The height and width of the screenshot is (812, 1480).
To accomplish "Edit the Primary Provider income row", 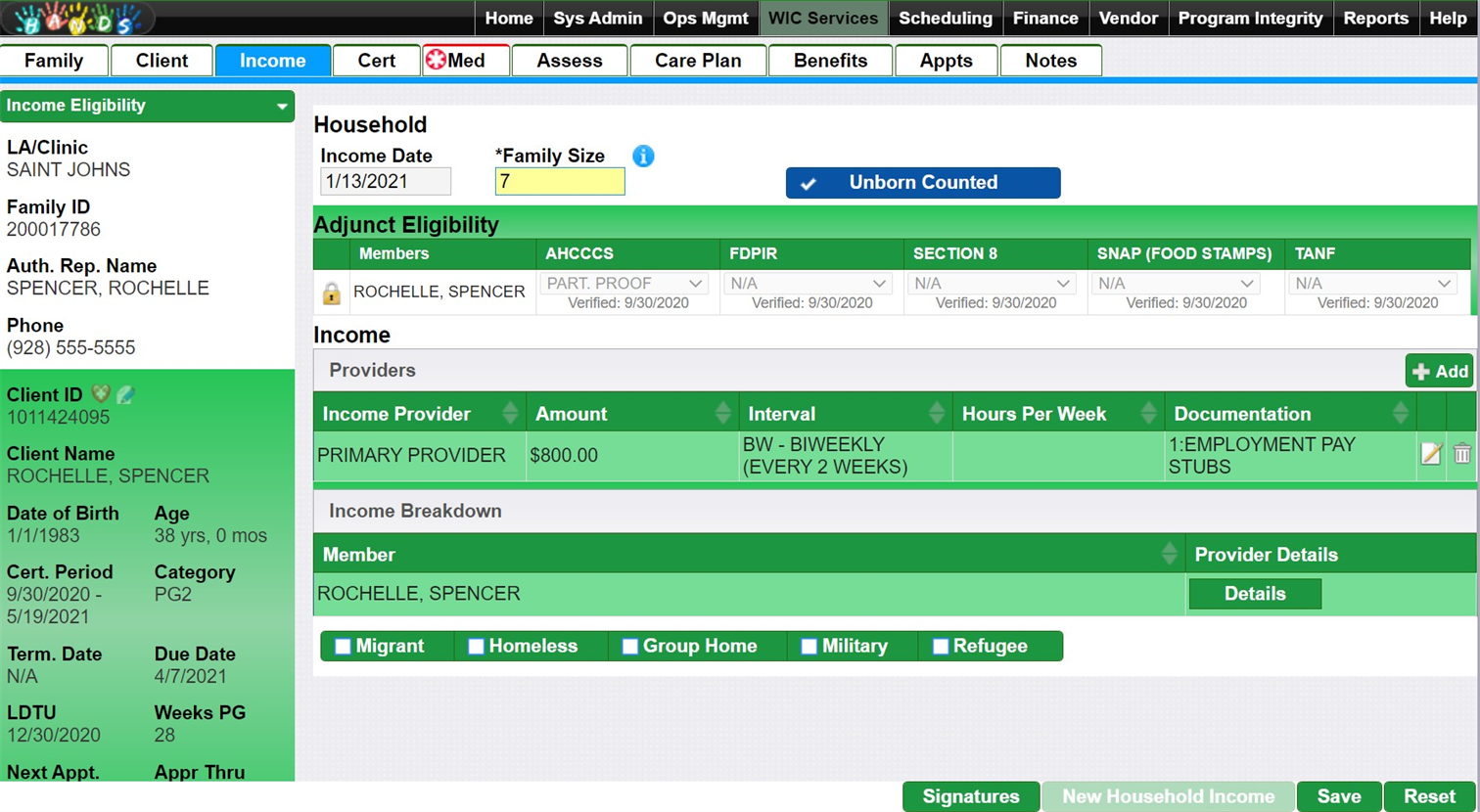I will tap(1431, 454).
